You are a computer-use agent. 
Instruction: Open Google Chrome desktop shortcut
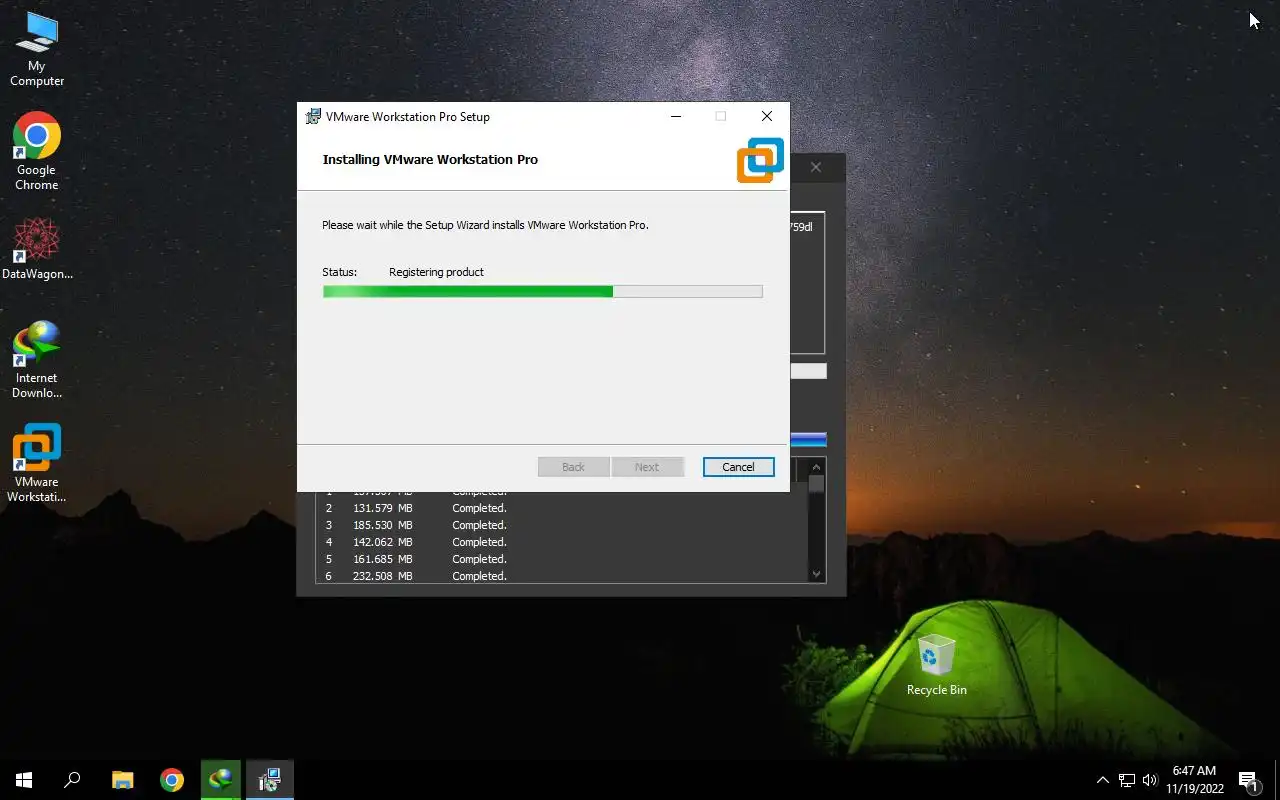(37, 151)
